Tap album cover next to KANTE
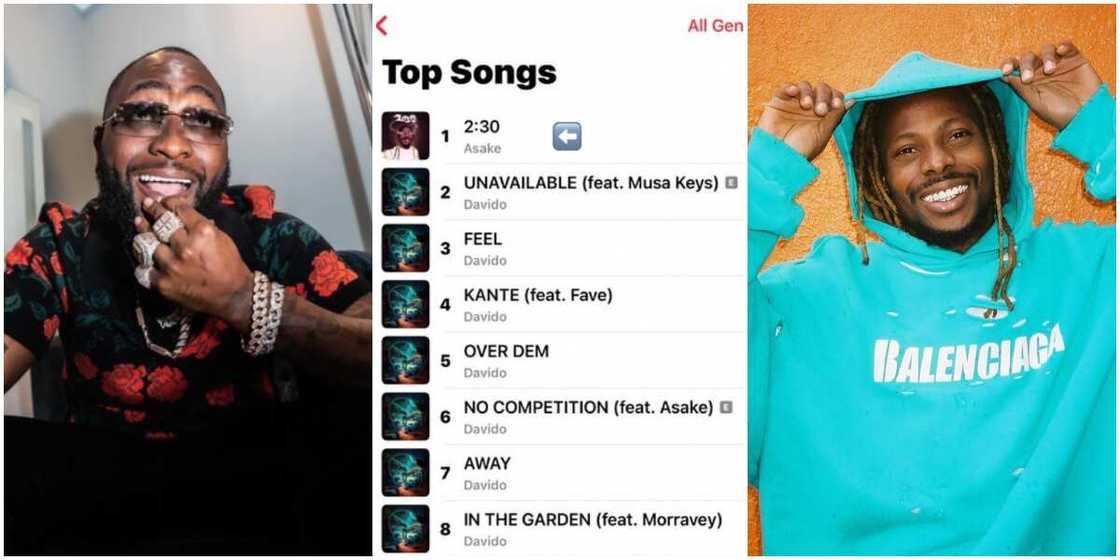This screenshot has width=1120, height=560. click(x=405, y=304)
